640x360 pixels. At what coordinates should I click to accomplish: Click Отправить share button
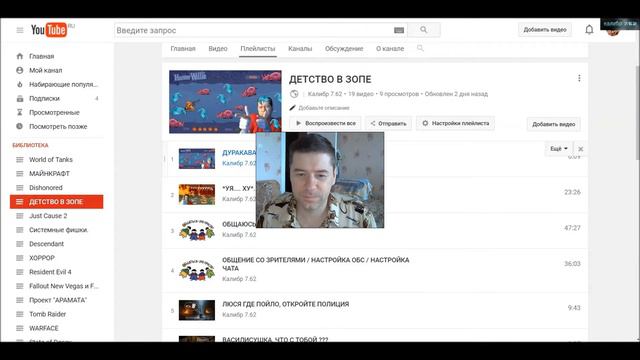click(x=388, y=123)
